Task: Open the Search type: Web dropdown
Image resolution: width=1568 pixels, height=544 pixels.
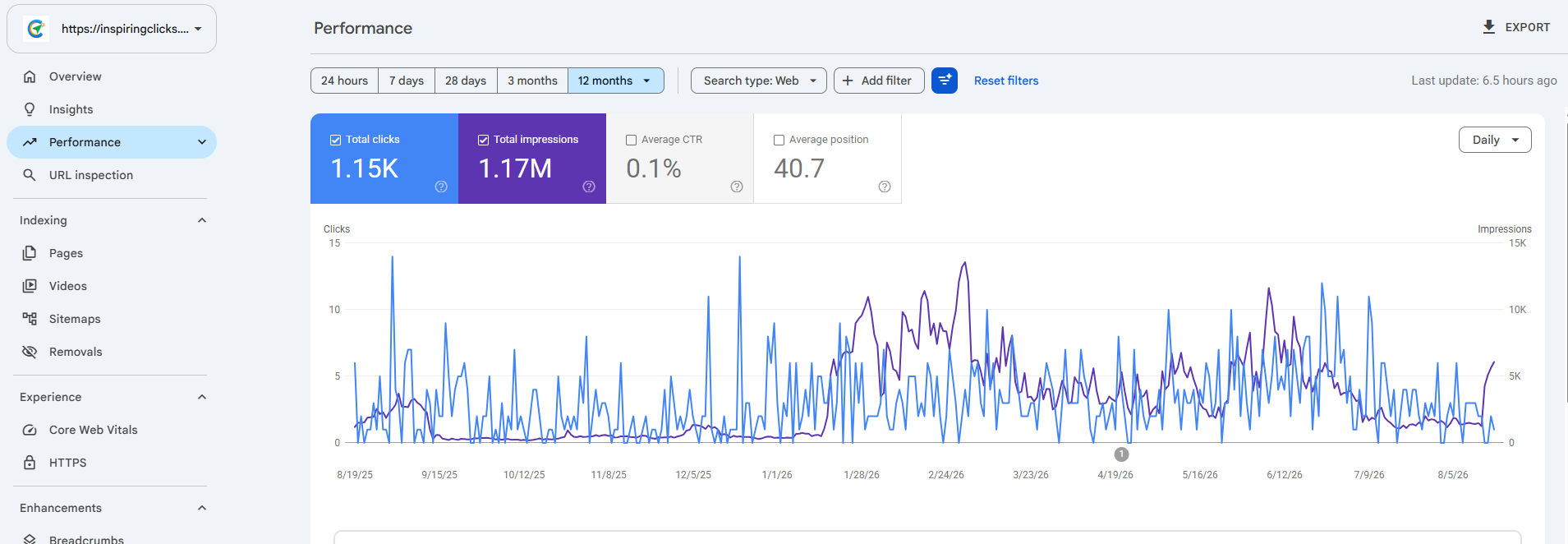Action: pos(758,81)
